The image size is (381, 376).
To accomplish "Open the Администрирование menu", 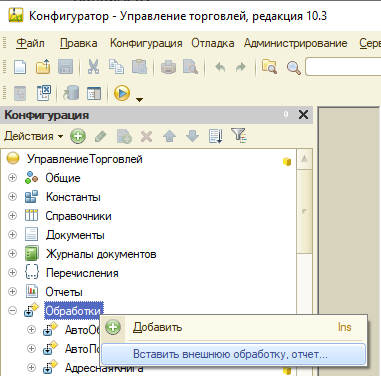I will click(296, 43).
